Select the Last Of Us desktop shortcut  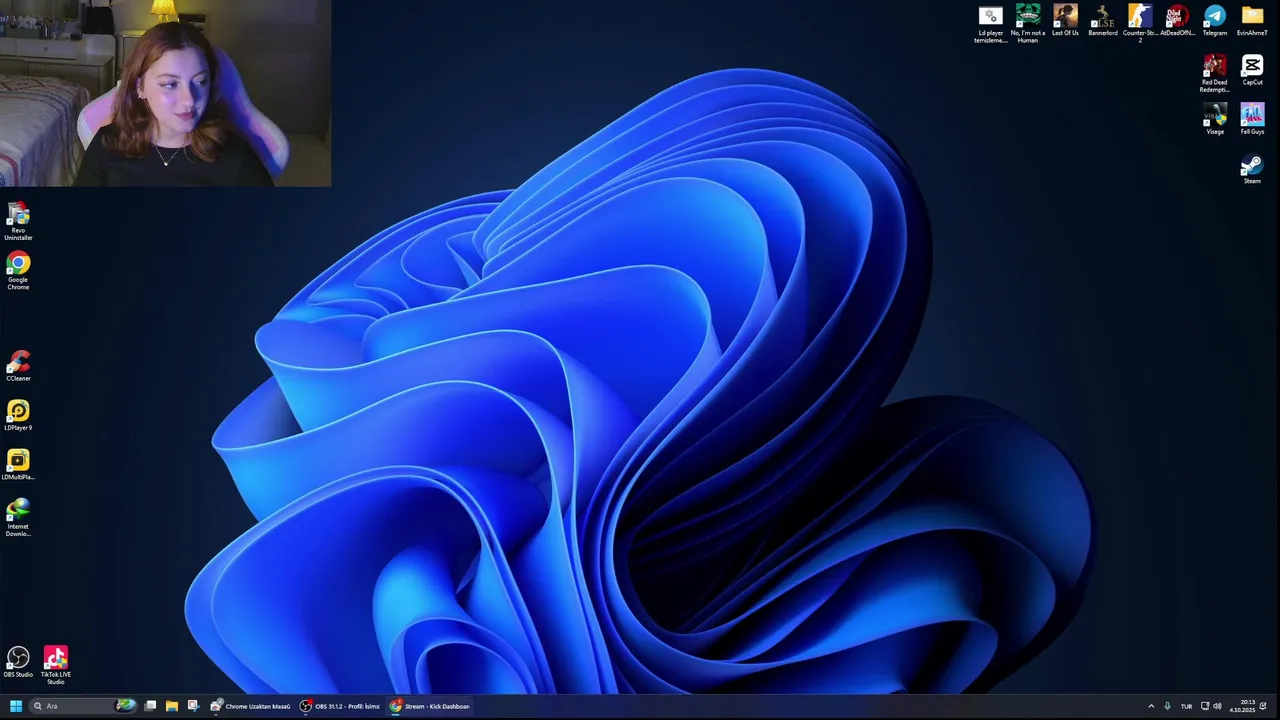(1065, 21)
